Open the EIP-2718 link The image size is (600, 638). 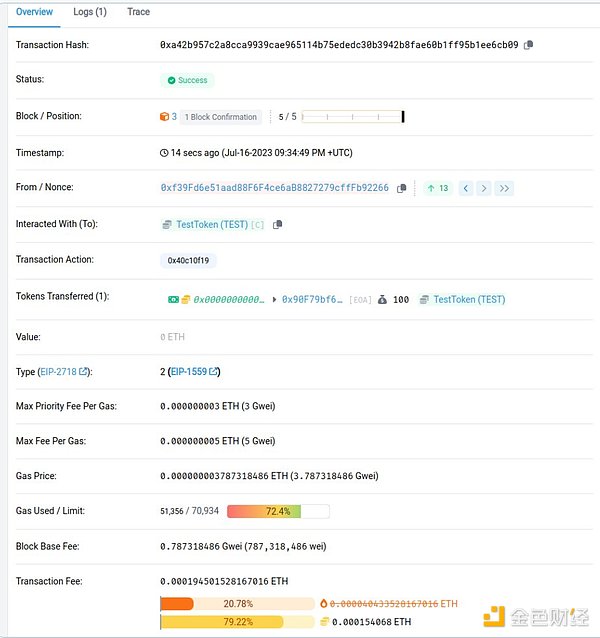(x=62, y=372)
